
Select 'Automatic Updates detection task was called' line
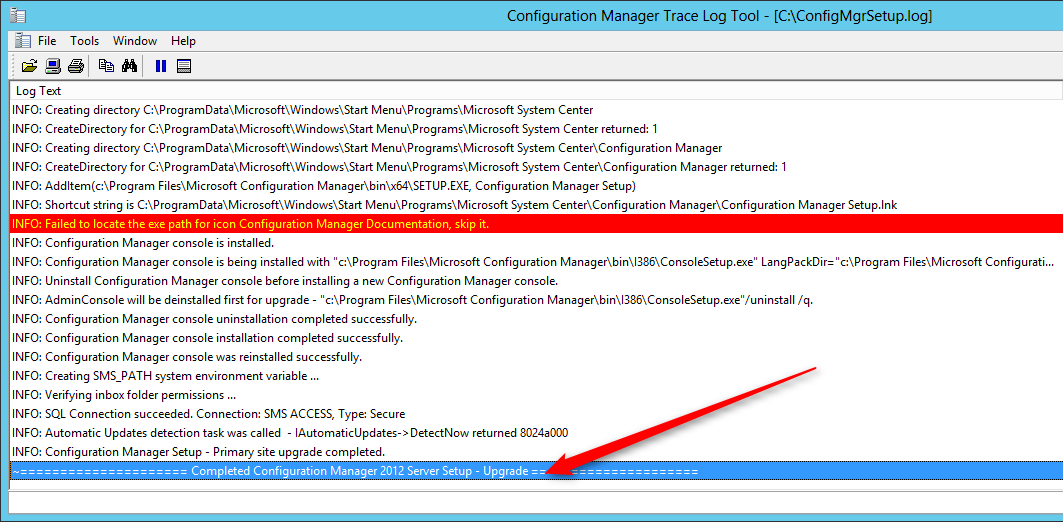[x=536, y=433]
